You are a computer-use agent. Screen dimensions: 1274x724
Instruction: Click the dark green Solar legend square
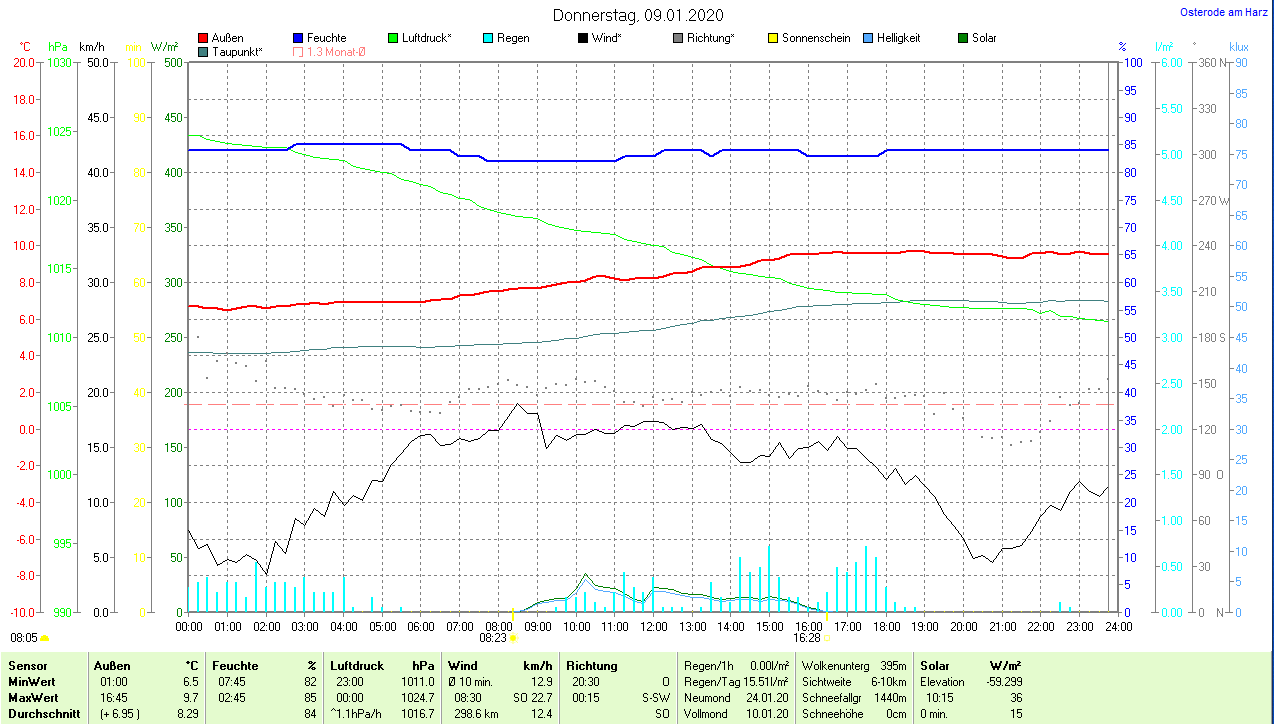(963, 39)
